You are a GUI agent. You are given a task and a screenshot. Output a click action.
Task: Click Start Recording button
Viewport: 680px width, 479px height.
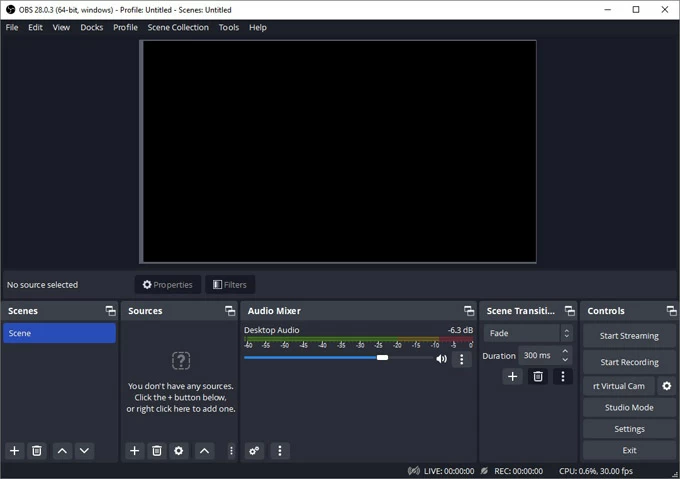point(629,362)
